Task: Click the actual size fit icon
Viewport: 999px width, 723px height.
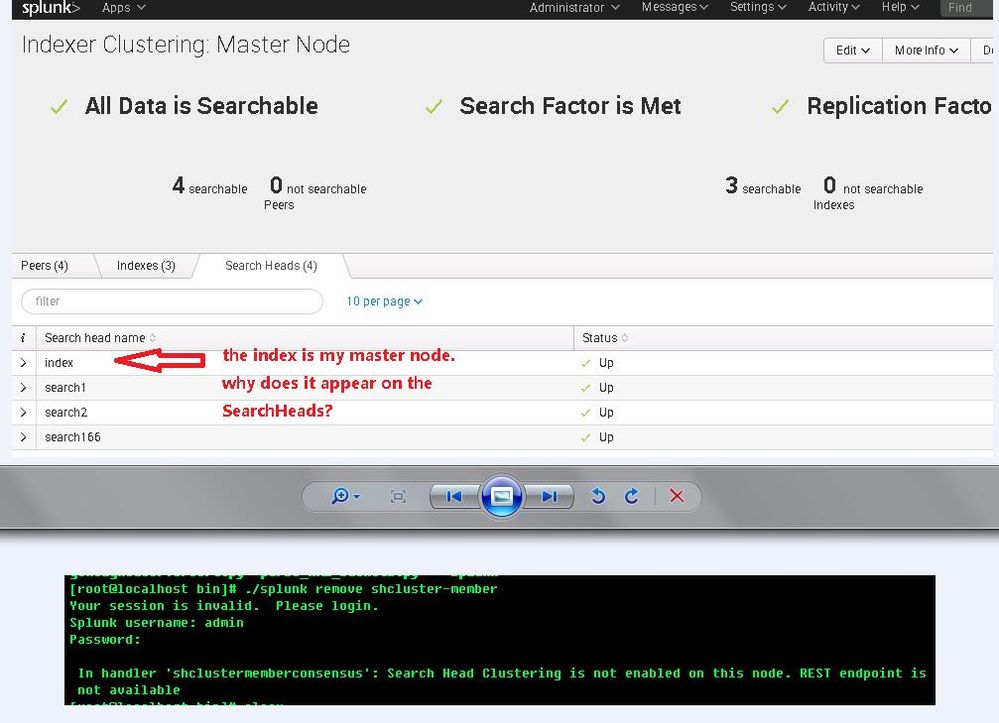Action: [398, 496]
